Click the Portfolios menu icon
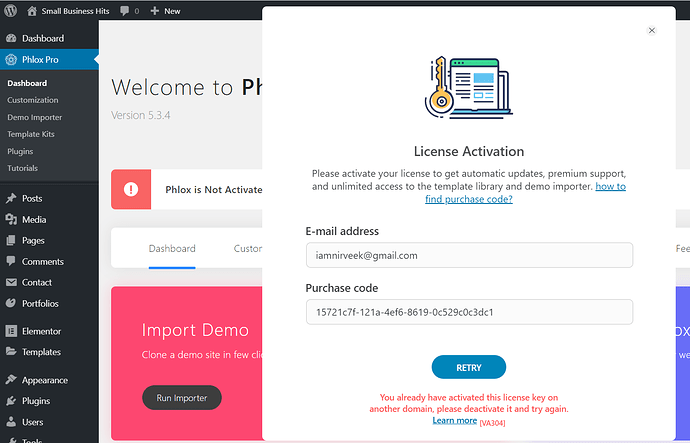The width and height of the screenshot is (690, 443). pyautogui.click(x=11, y=303)
